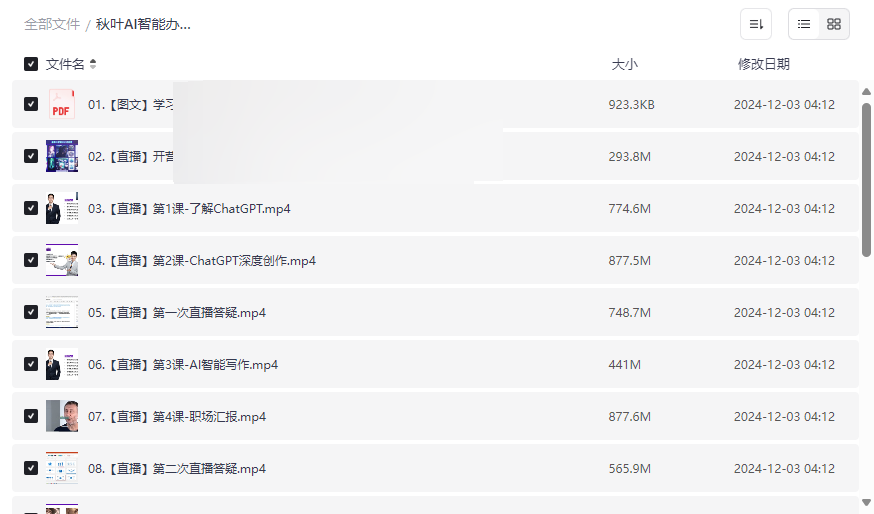Click the 修改日期 column header
The height and width of the screenshot is (514, 874).
pyautogui.click(x=763, y=64)
